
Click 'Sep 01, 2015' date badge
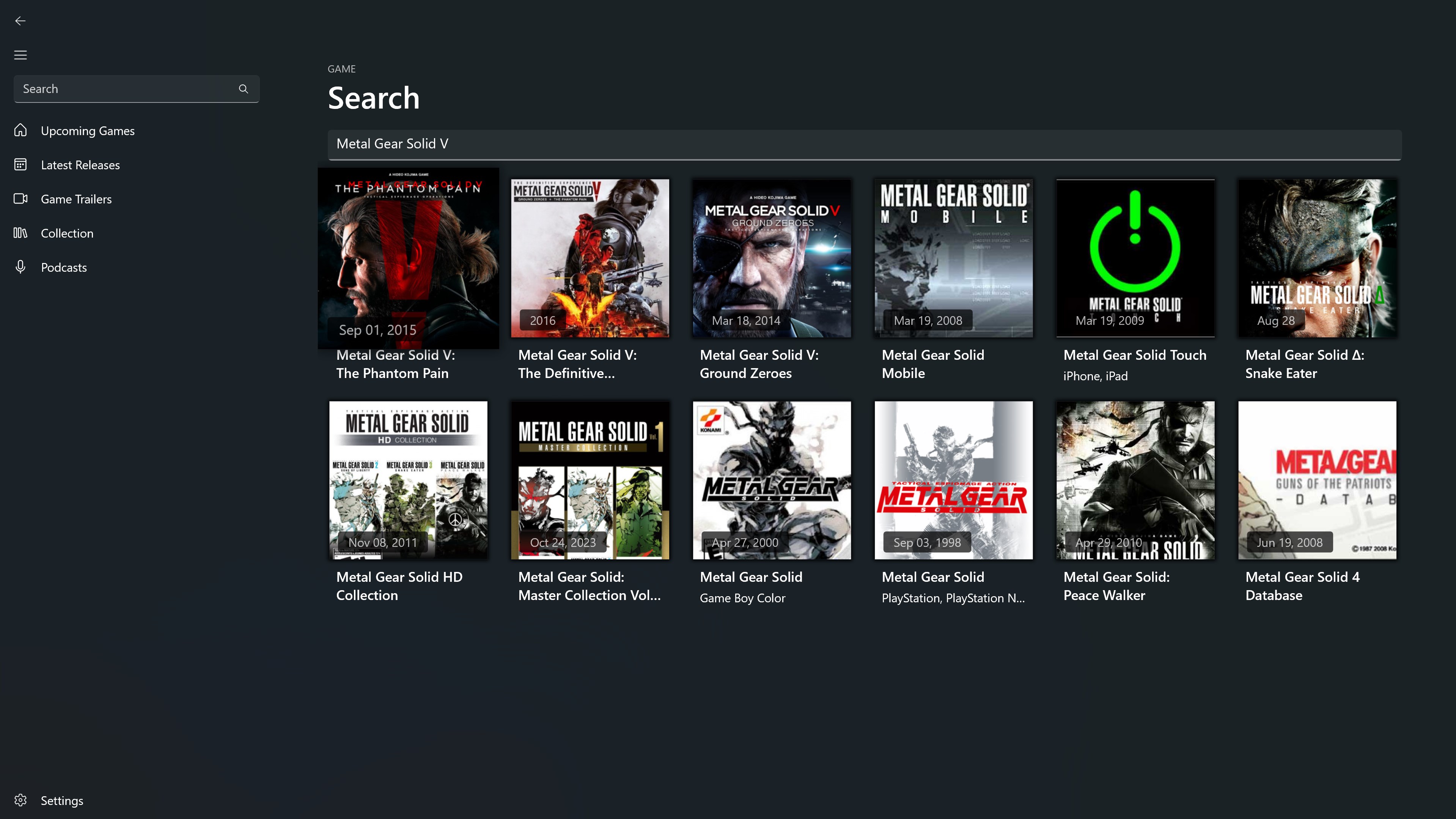[377, 330]
